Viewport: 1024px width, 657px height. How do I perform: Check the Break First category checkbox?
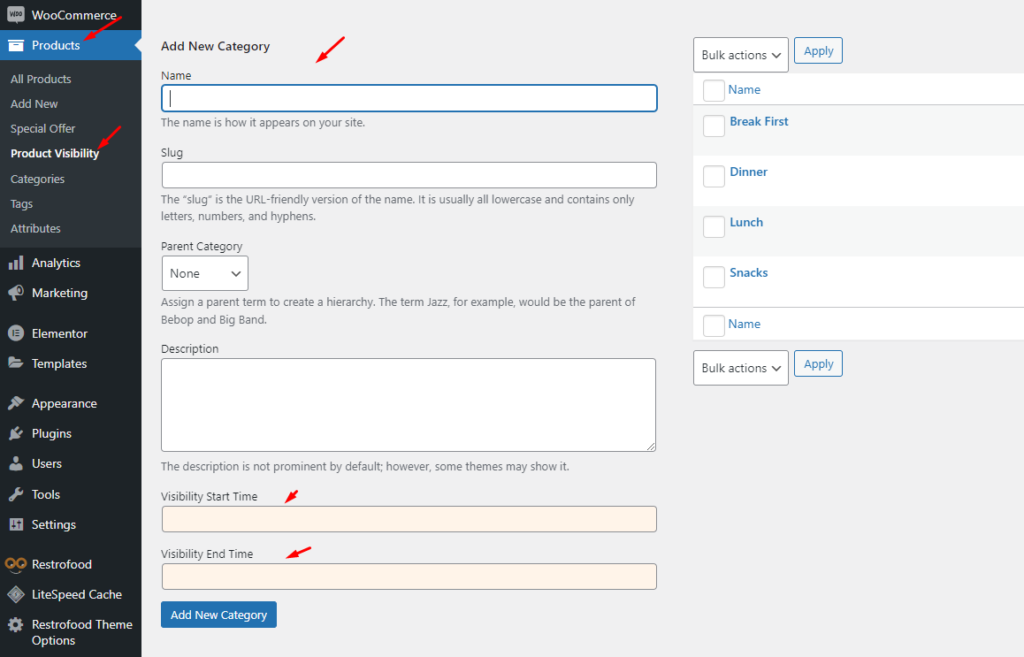713,126
